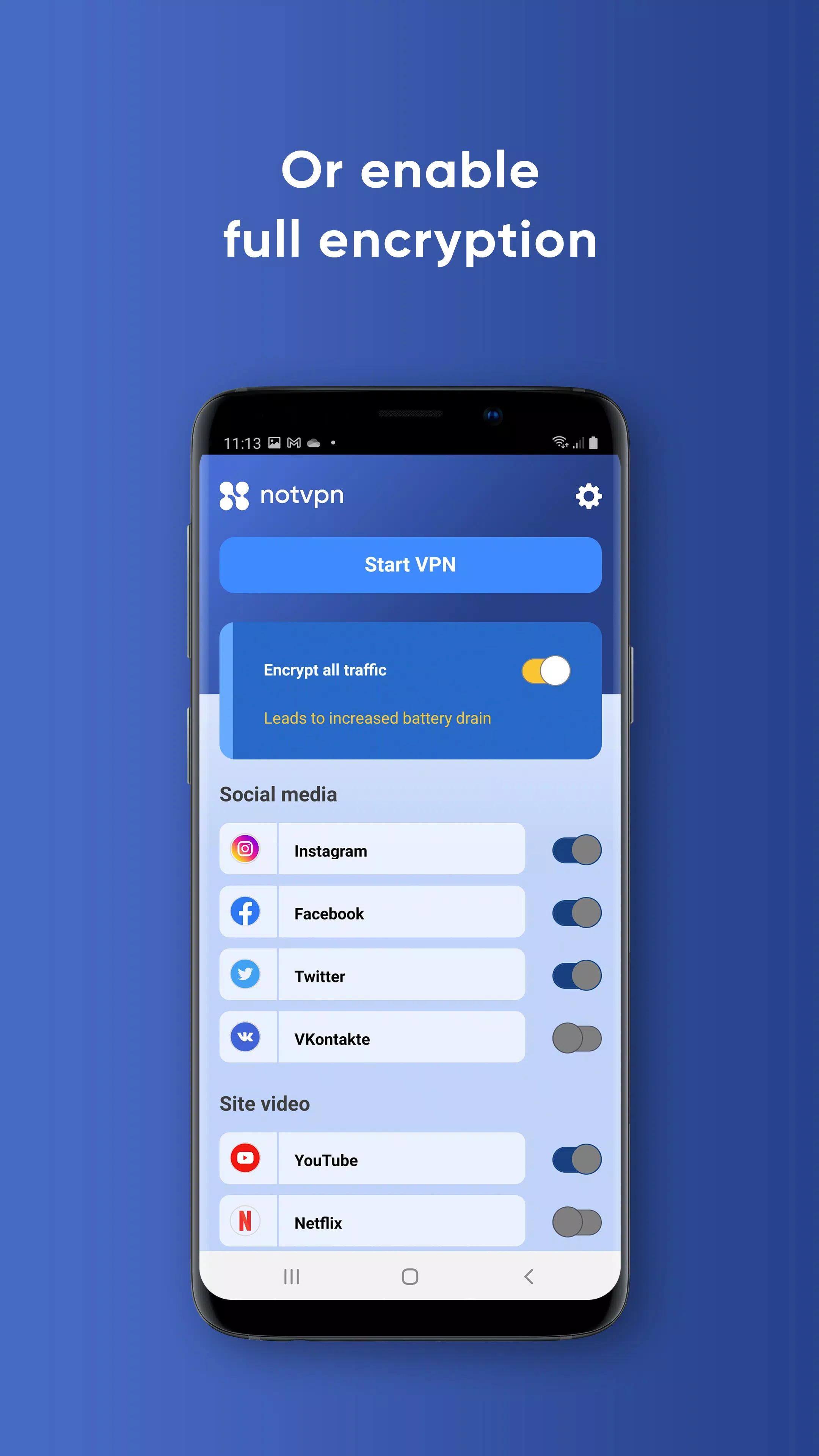Scroll down the app list
Image resolution: width=819 pixels, height=1456 pixels.
[x=410, y=1100]
